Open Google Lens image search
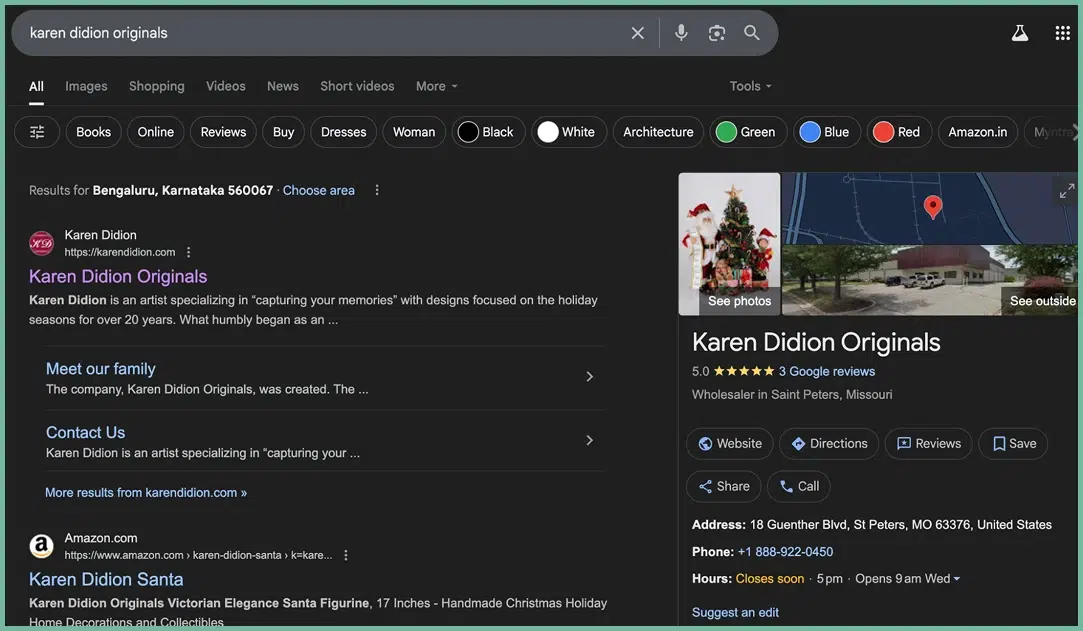Image resolution: width=1083 pixels, height=631 pixels. pyautogui.click(x=716, y=33)
